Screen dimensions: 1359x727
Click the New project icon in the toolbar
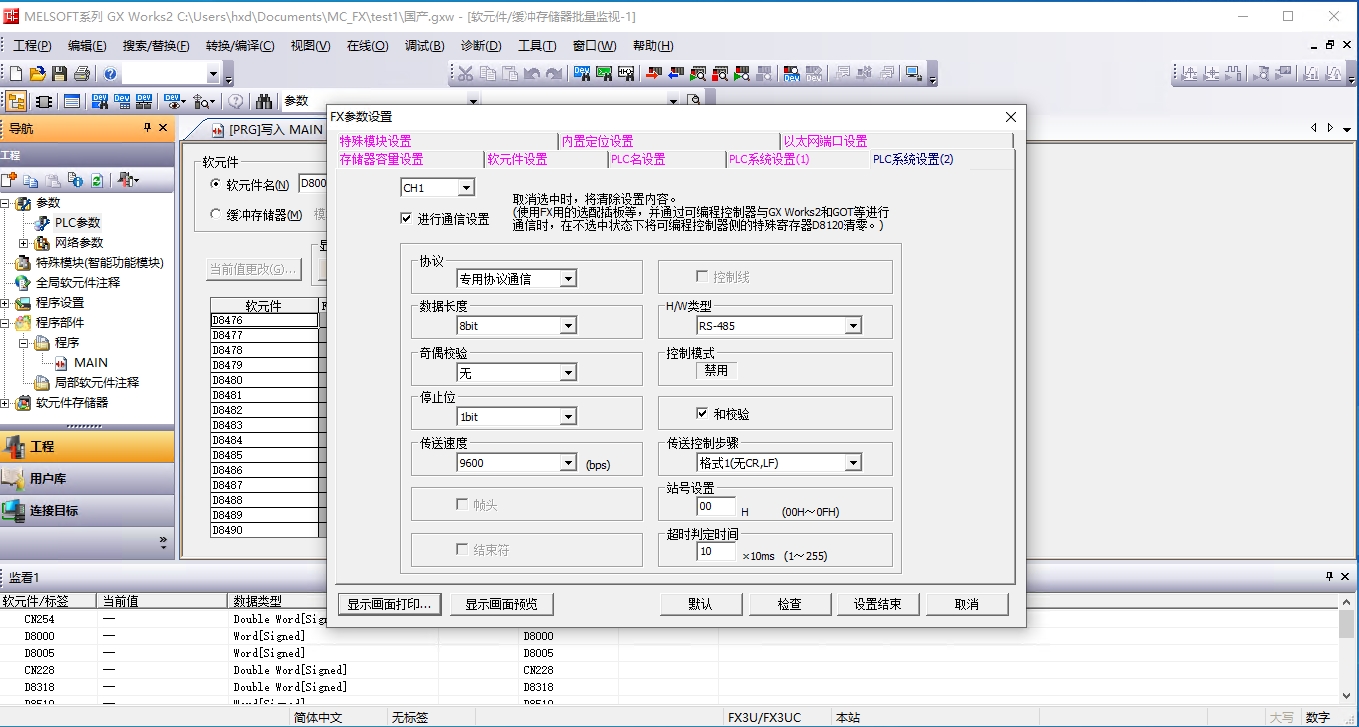(x=16, y=73)
